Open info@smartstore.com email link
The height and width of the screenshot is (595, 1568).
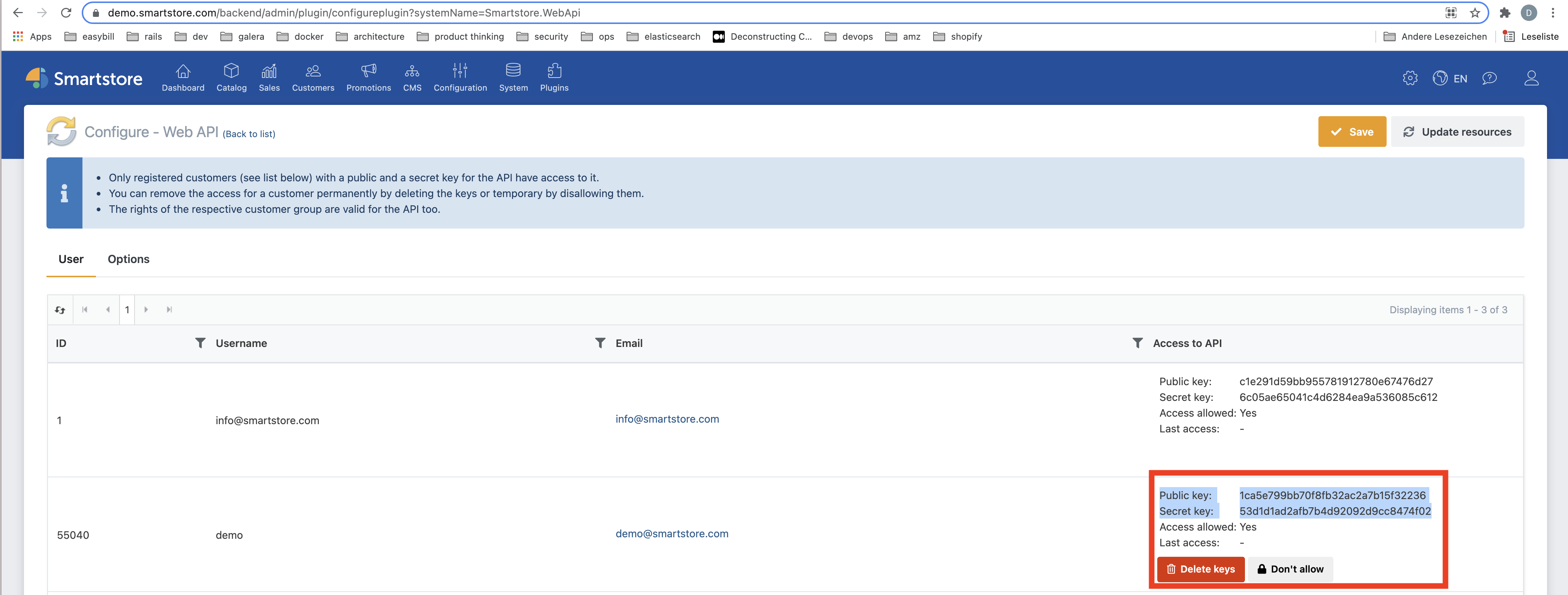[667, 419]
